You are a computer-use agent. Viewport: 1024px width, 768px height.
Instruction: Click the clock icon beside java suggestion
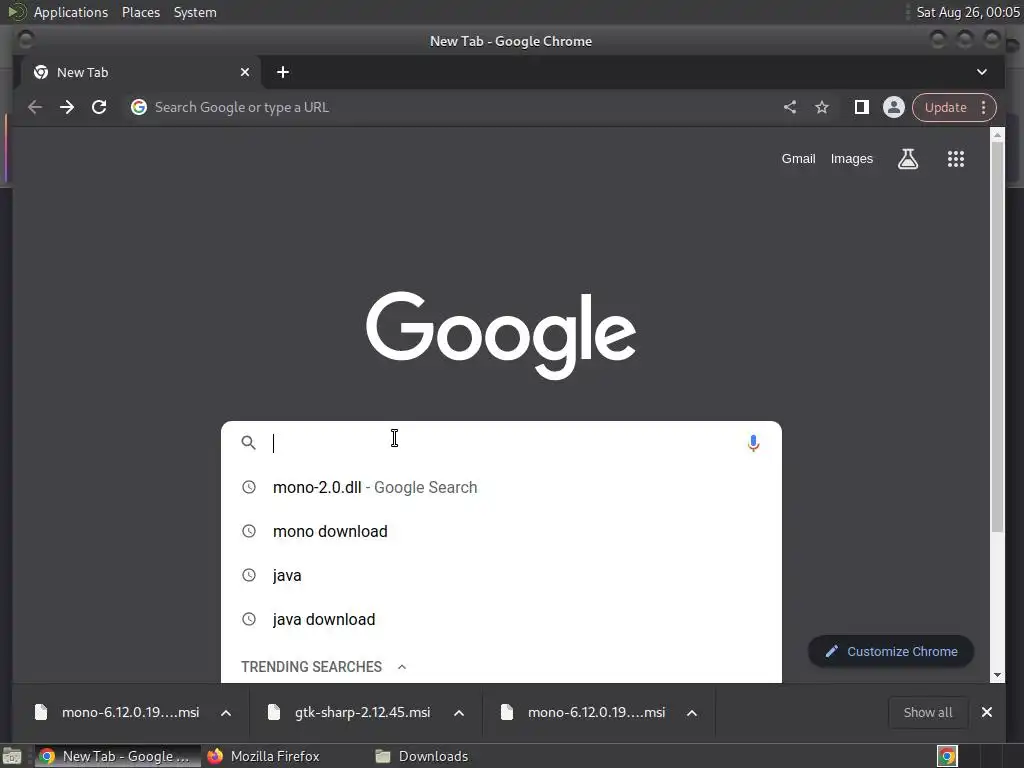tap(249, 575)
